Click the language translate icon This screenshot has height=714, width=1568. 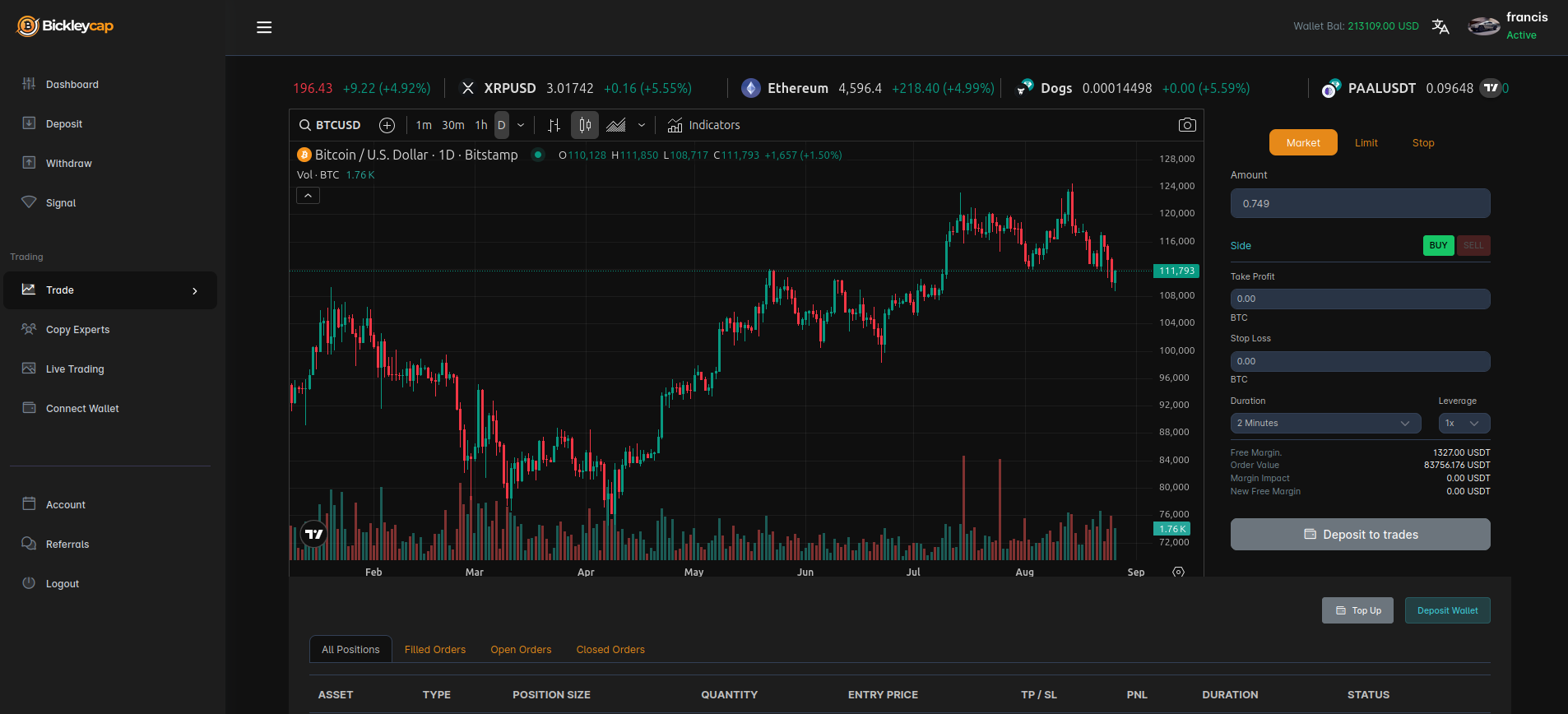(1440, 26)
